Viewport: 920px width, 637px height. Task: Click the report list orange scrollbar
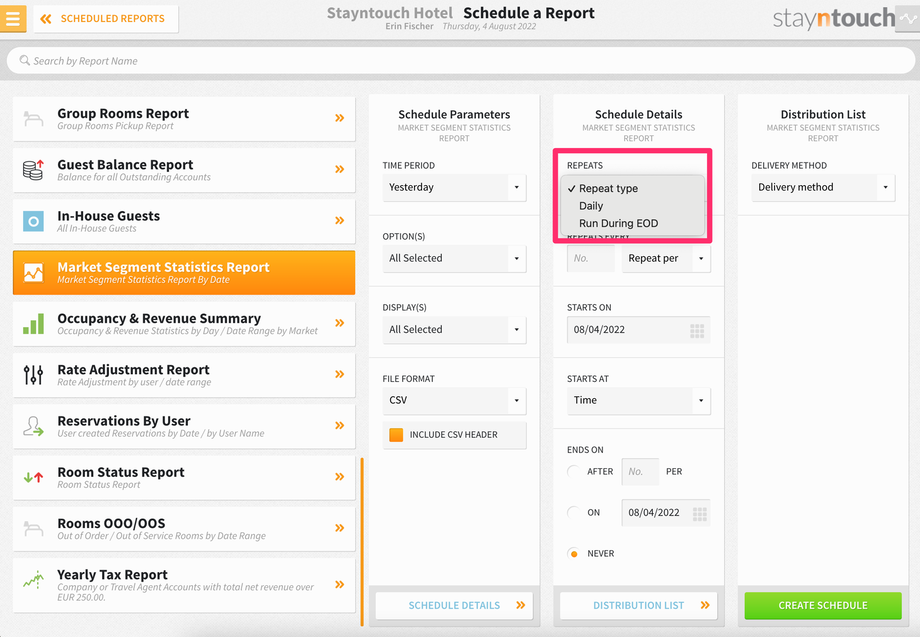tap(362, 541)
